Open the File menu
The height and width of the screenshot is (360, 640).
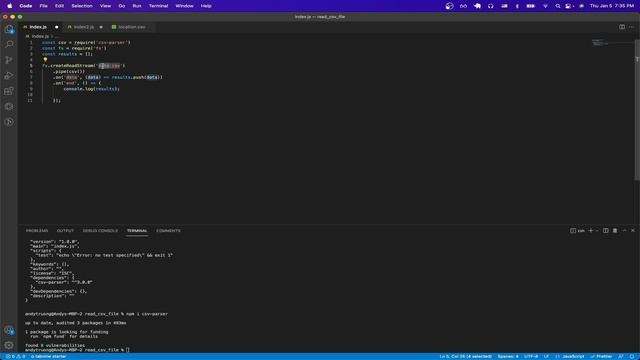coord(43,6)
